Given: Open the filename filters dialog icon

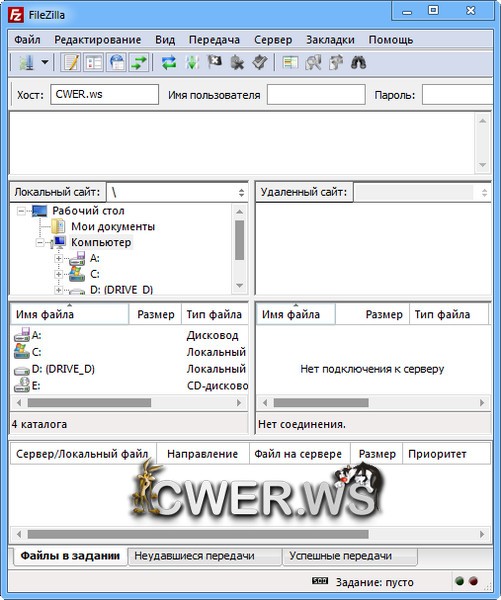Looking at the screenshot, I should 290,62.
